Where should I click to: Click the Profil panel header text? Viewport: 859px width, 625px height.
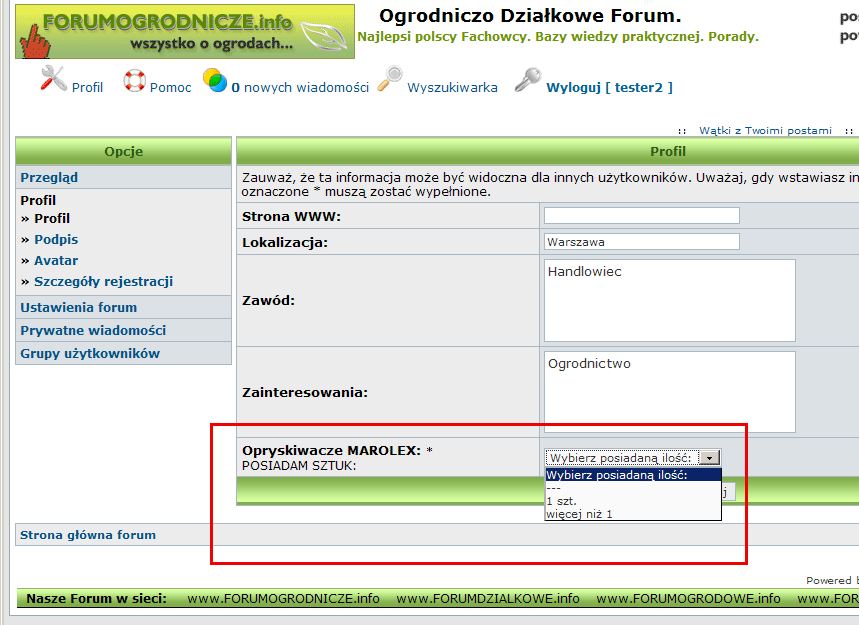point(668,151)
